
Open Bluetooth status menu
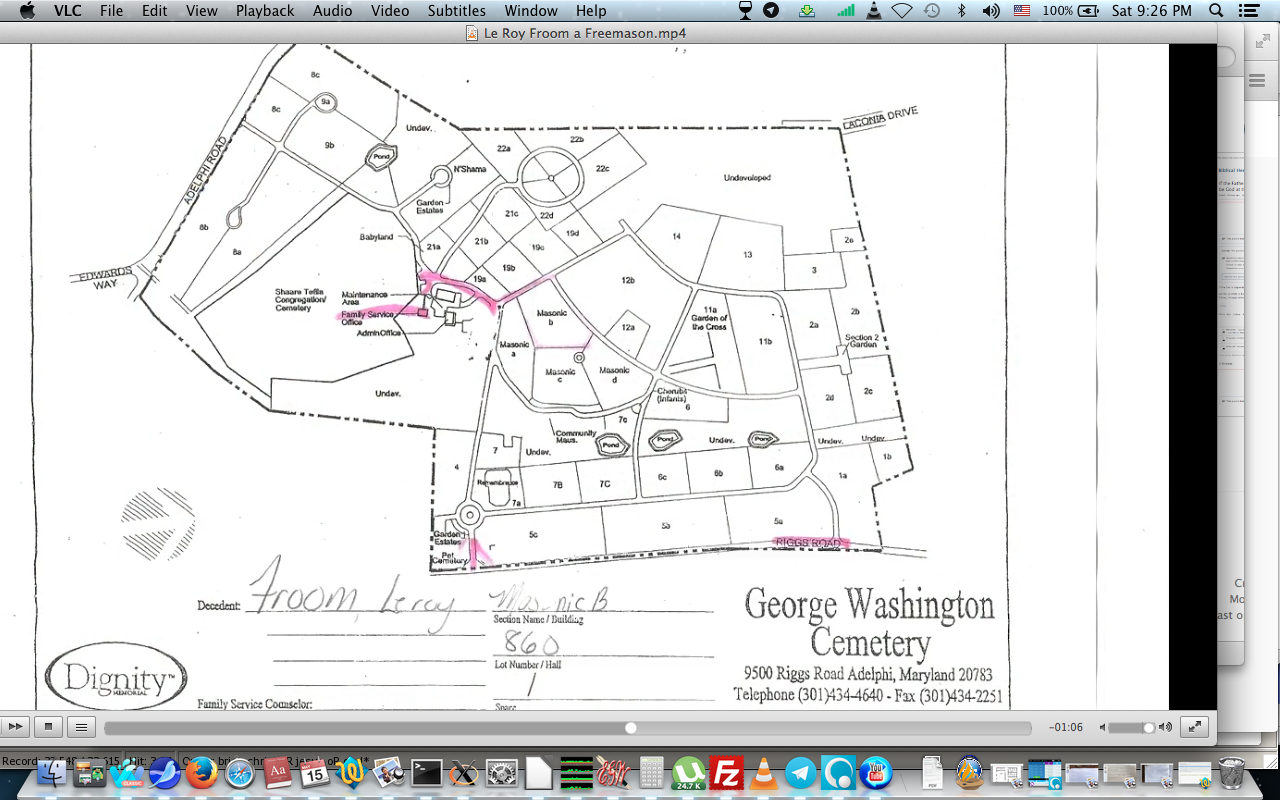pyautogui.click(x=961, y=11)
